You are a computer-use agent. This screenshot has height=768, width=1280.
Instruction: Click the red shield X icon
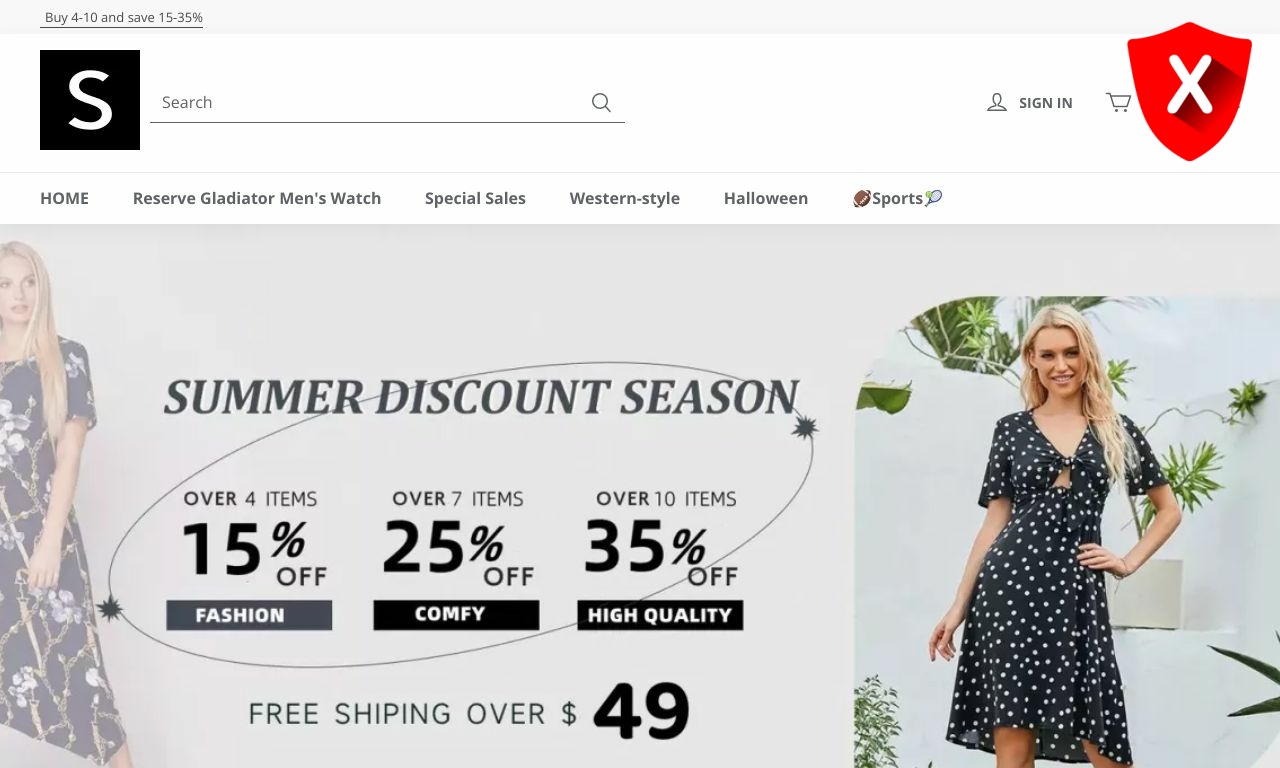click(x=1189, y=91)
